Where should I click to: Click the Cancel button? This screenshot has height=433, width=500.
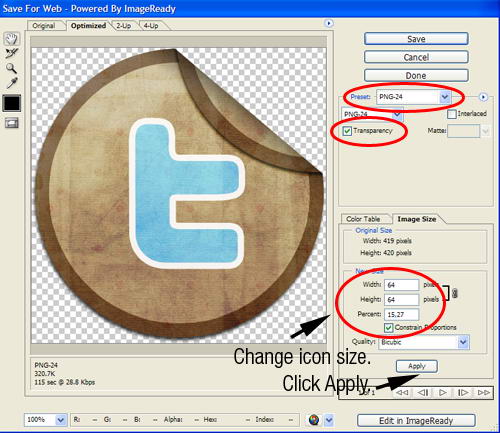point(416,57)
